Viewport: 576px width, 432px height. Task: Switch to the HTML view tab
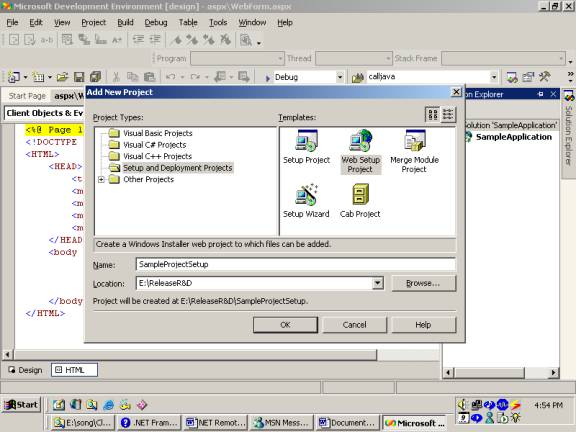(x=74, y=370)
